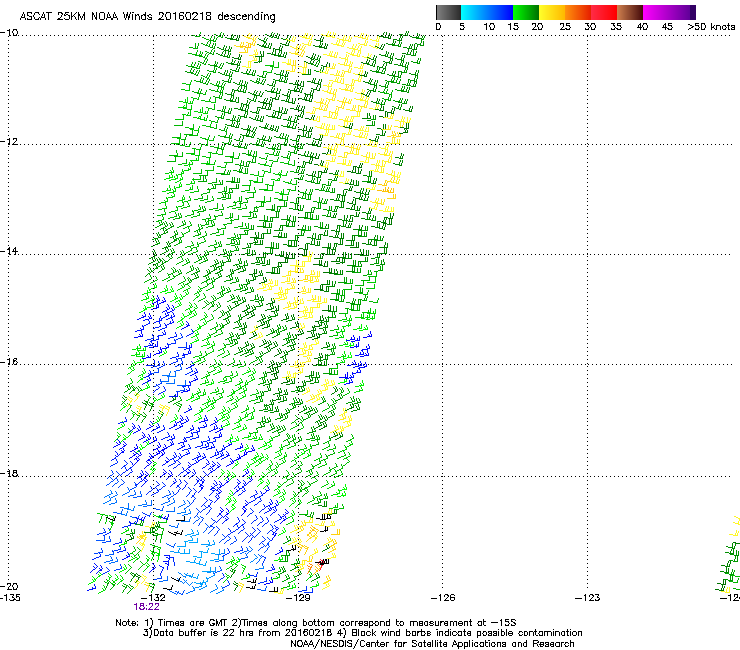The image size is (740, 650).
Task: Click the chart title 'ASCAT 25KM NOAA Winds'
Action: [x=86, y=16]
